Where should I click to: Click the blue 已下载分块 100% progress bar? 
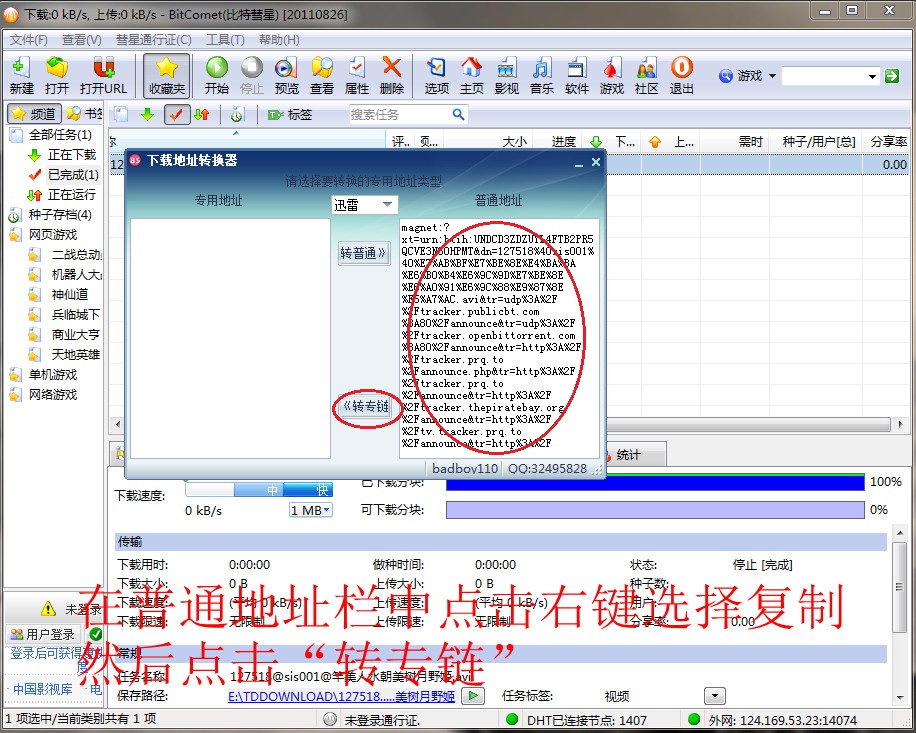655,482
